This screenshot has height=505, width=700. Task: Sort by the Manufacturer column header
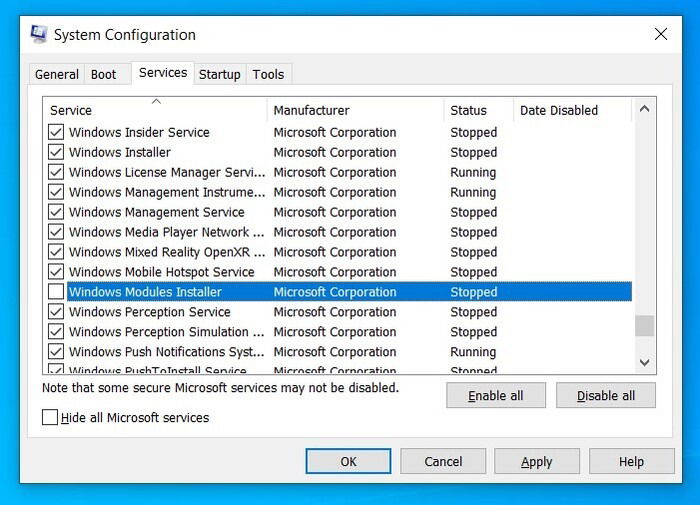click(356, 110)
